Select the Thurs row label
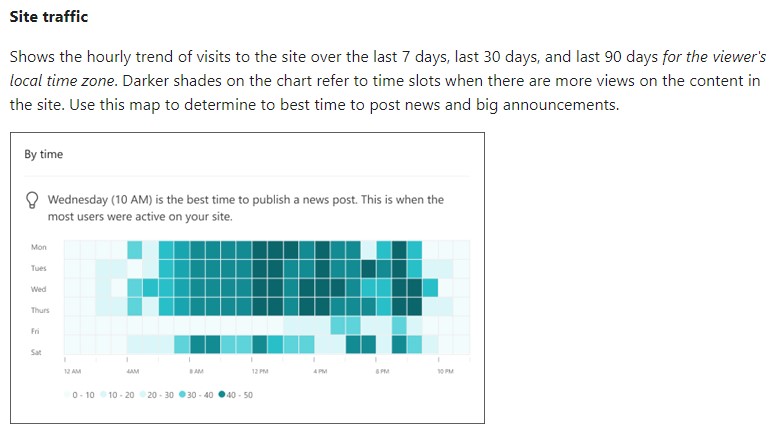The image size is (780, 428). point(39,310)
